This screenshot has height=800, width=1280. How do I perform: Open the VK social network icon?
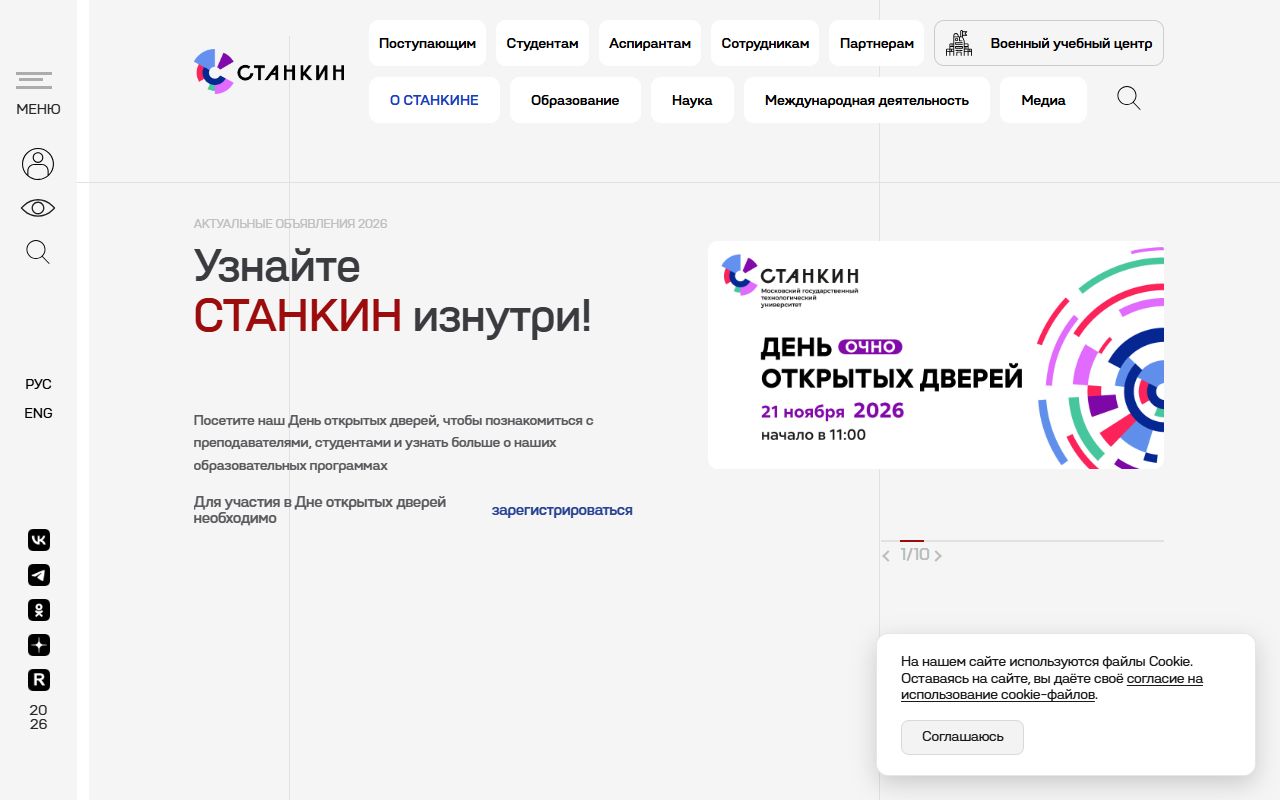[38, 540]
